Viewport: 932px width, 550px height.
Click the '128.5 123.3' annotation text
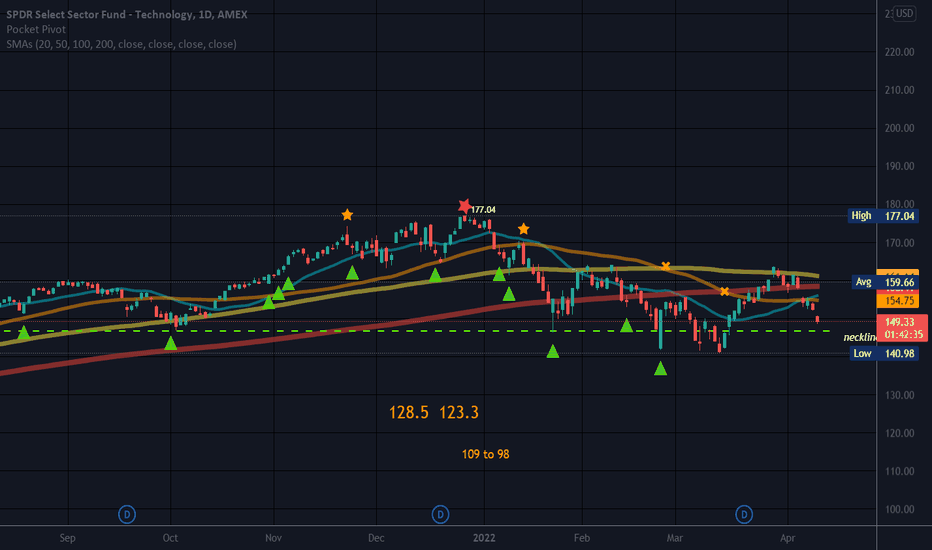[433, 412]
